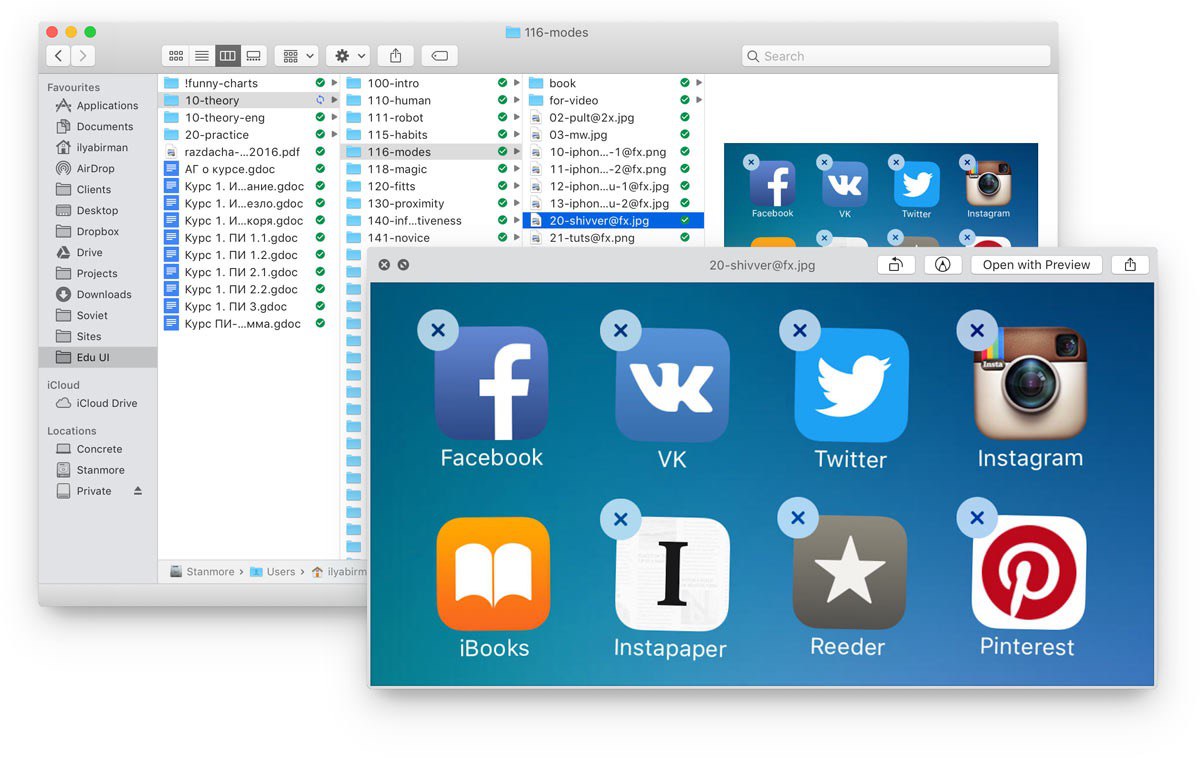Select the Курс 1. ПИ 1.1.gdoc file
The width and height of the screenshot is (1200, 758).
(249, 237)
